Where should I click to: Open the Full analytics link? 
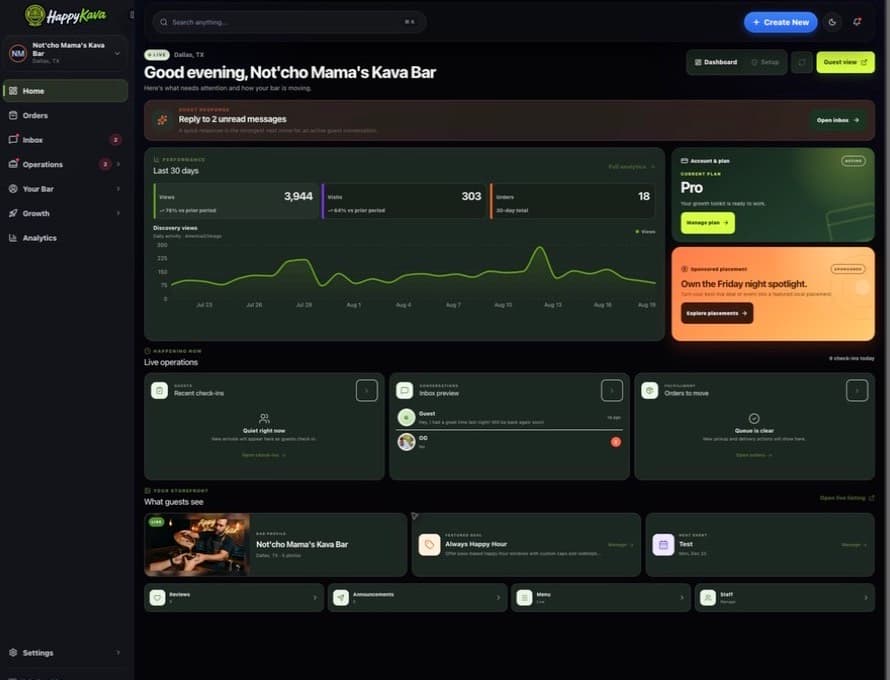click(x=631, y=167)
